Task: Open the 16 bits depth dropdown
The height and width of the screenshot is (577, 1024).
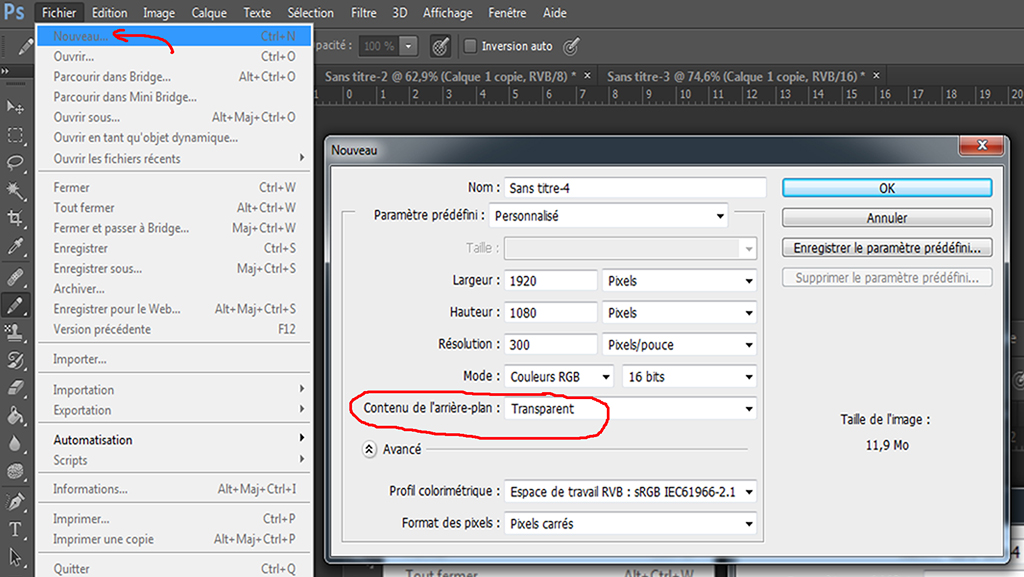Action: (x=690, y=377)
